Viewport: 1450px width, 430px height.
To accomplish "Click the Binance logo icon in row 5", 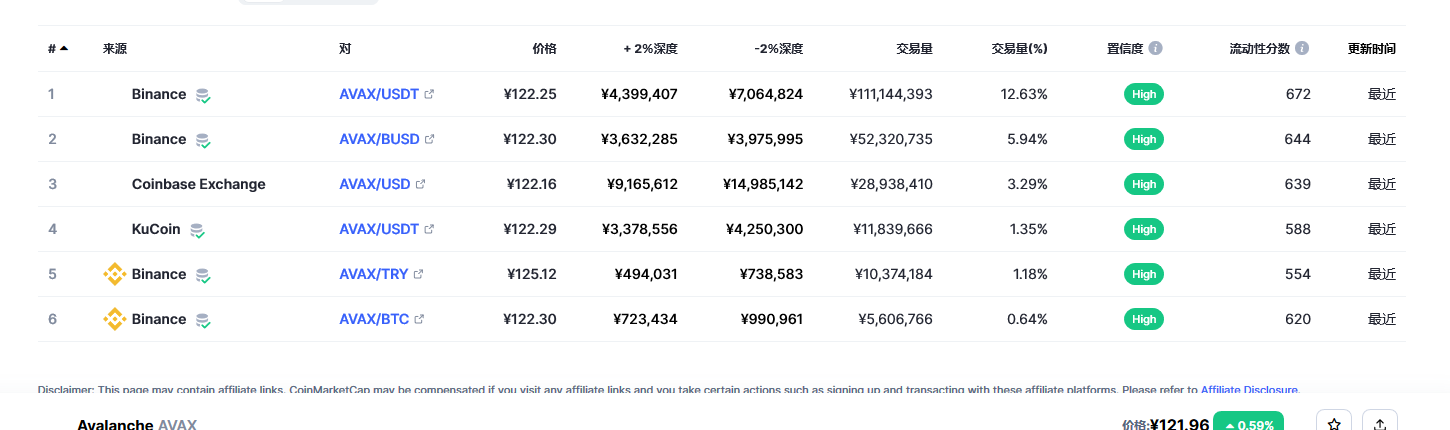I will click(115, 274).
